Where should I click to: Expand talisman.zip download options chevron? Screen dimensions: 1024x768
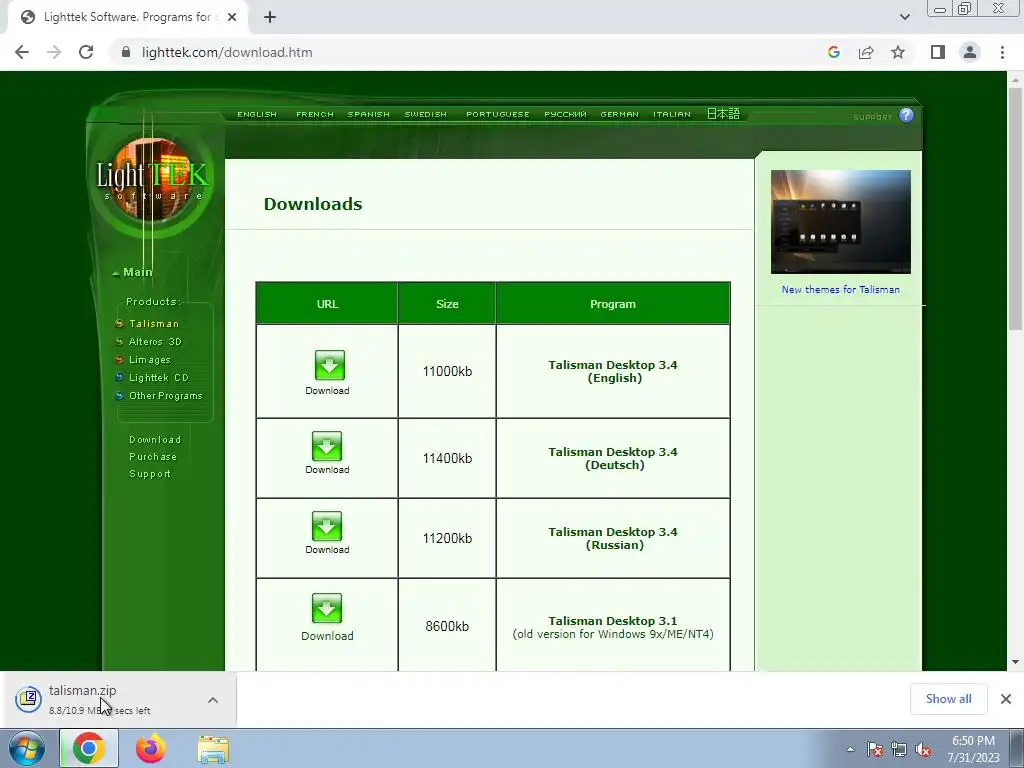(x=213, y=700)
